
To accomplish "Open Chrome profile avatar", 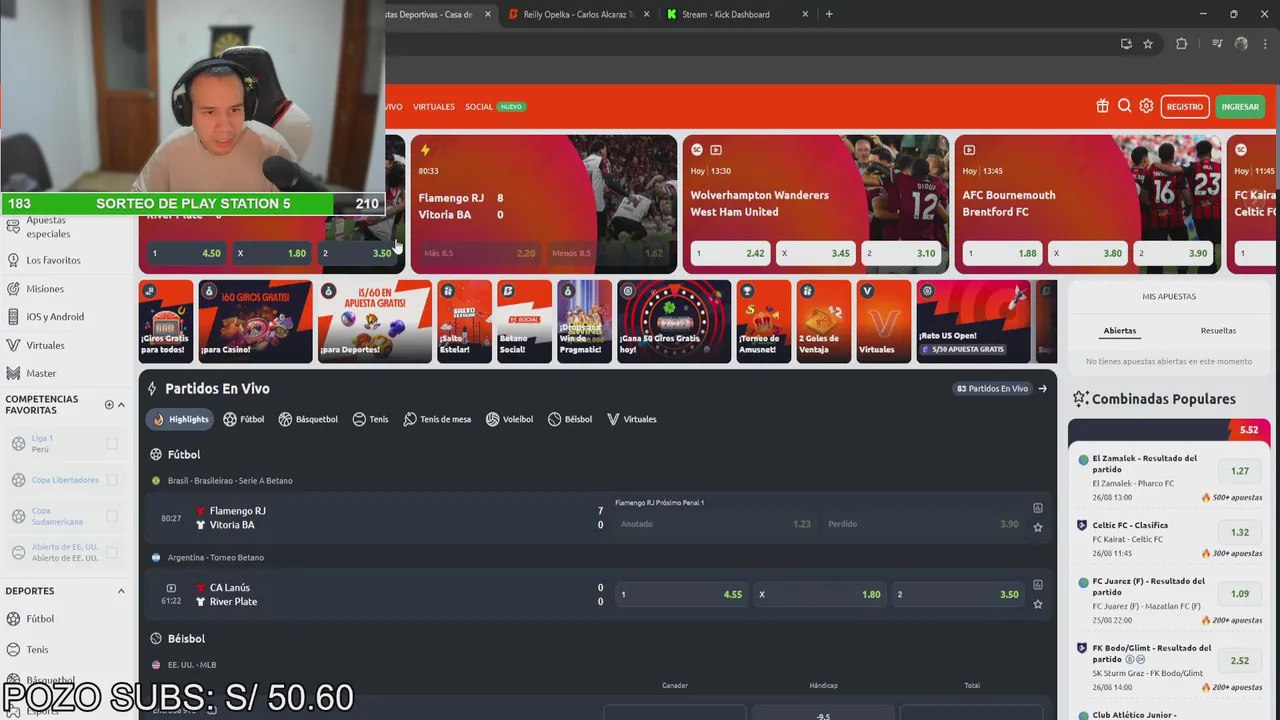I will click(1241, 44).
